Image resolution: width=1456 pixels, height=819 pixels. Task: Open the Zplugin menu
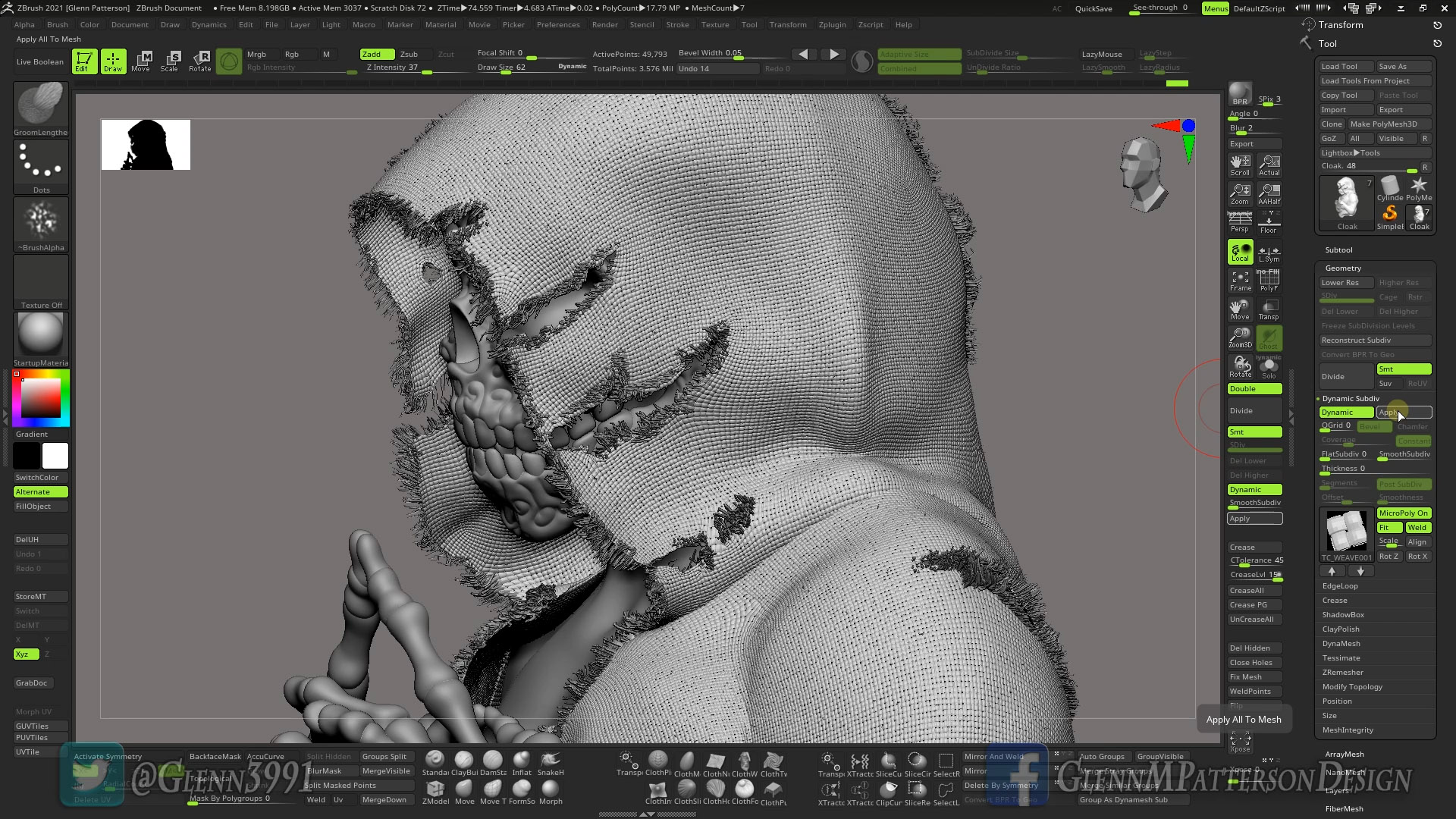click(x=832, y=24)
